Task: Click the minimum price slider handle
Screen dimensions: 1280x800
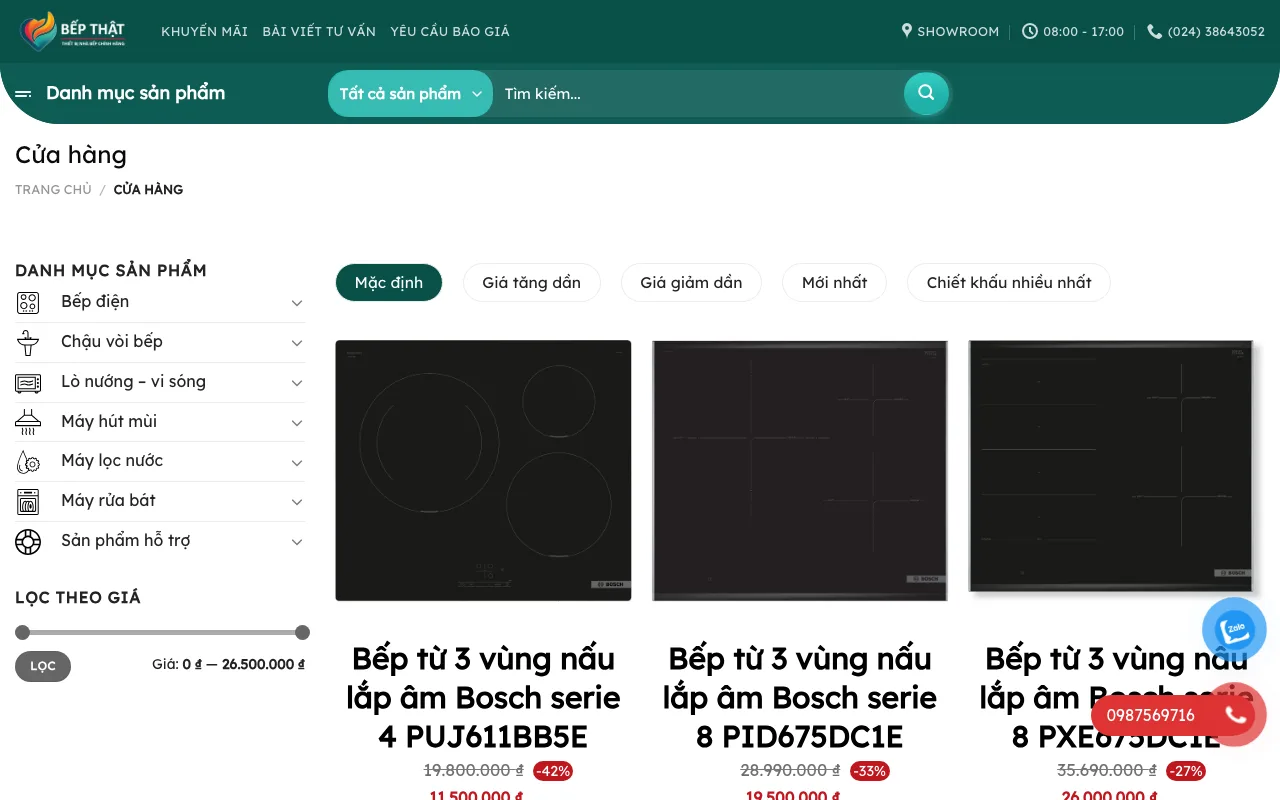Action: point(23,632)
